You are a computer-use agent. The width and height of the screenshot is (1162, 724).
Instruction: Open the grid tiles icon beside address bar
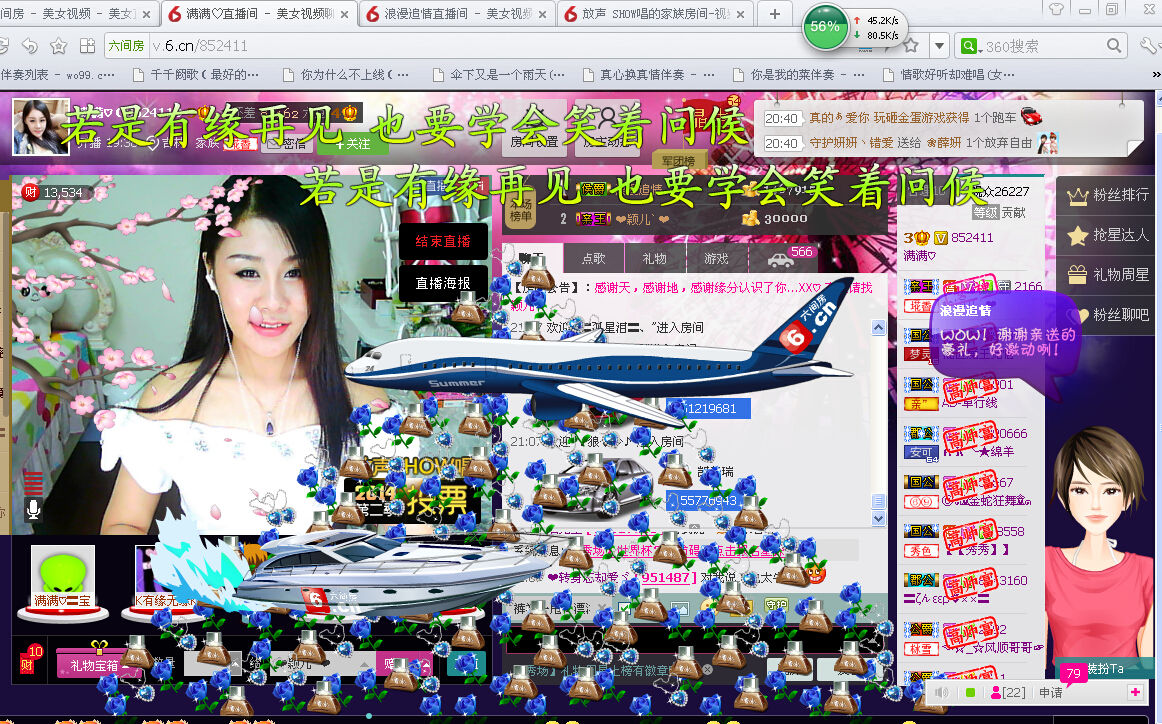point(87,46)
